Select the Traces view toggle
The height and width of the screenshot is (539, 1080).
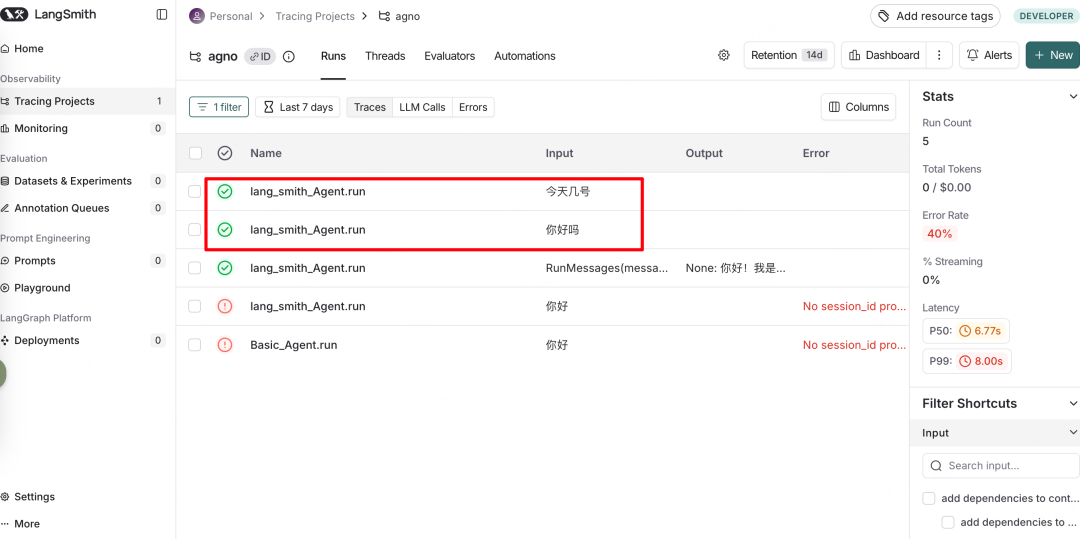pos(370,107)
